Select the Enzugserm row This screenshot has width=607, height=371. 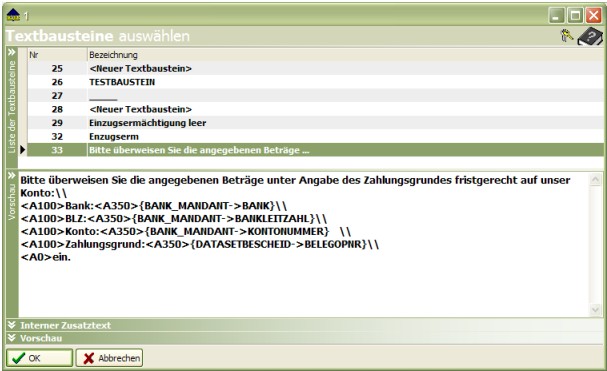point(316,136)
